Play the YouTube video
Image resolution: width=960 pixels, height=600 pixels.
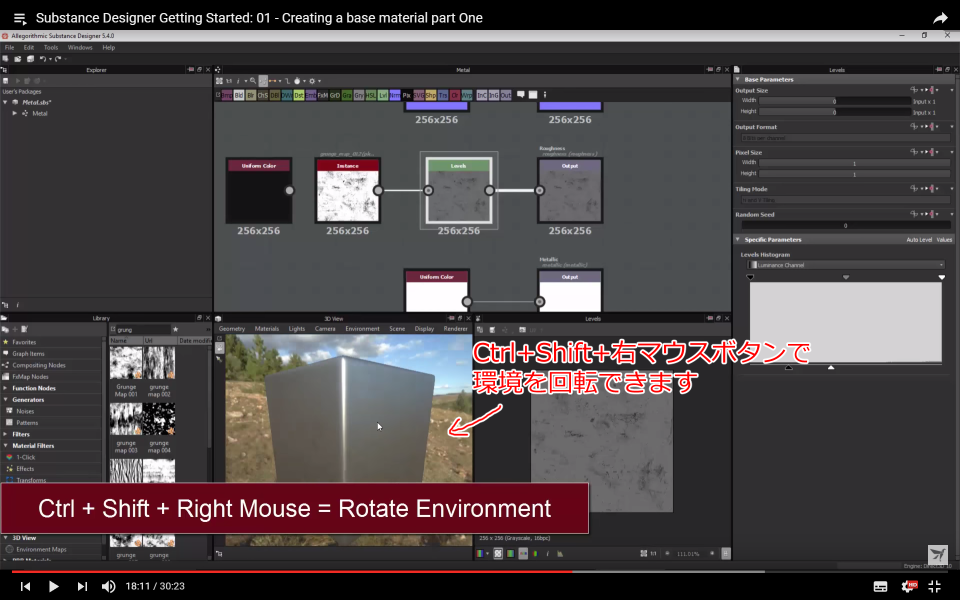(53, 587)
